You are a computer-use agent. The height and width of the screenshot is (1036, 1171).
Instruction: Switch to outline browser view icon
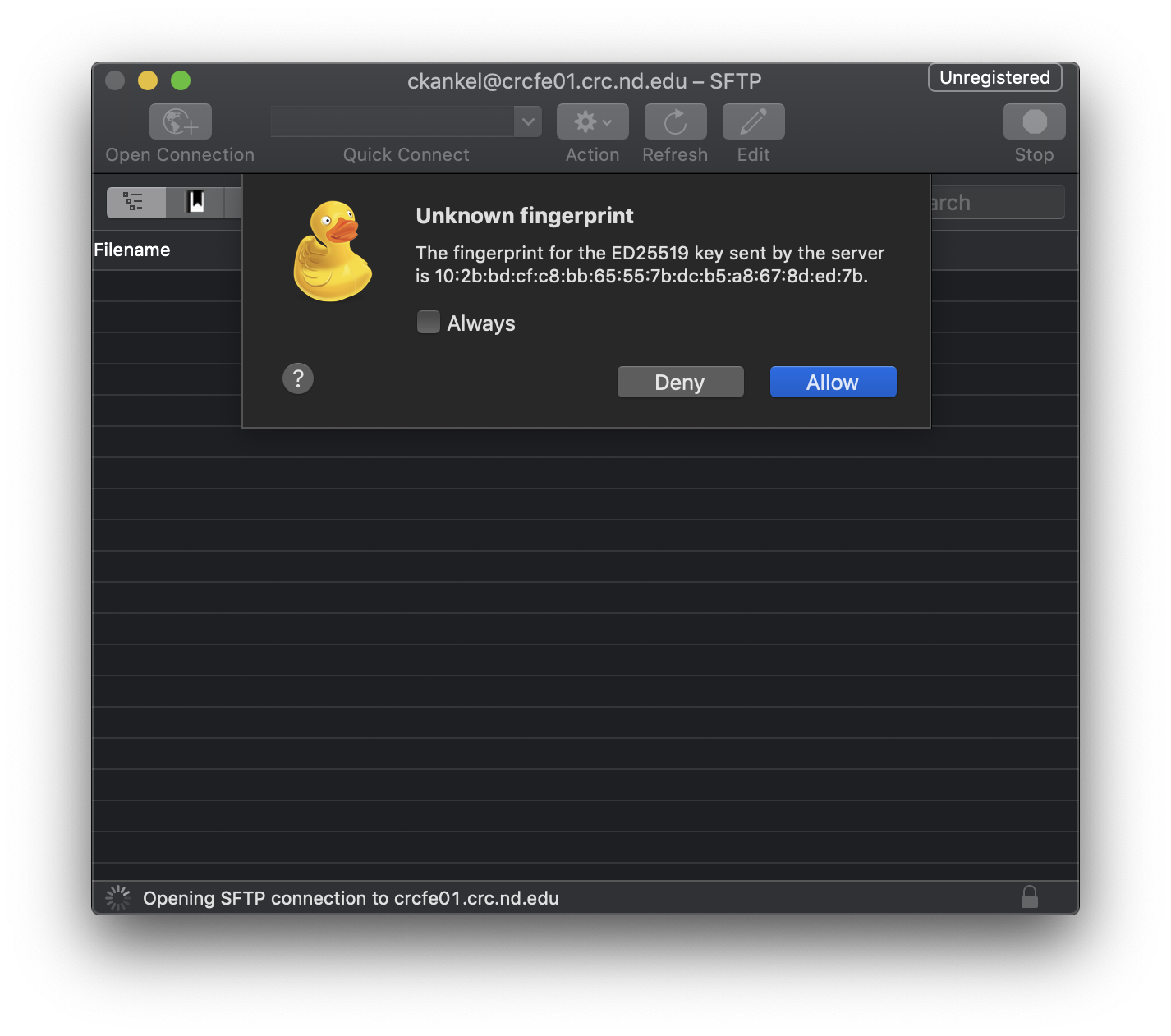[135, 202]
